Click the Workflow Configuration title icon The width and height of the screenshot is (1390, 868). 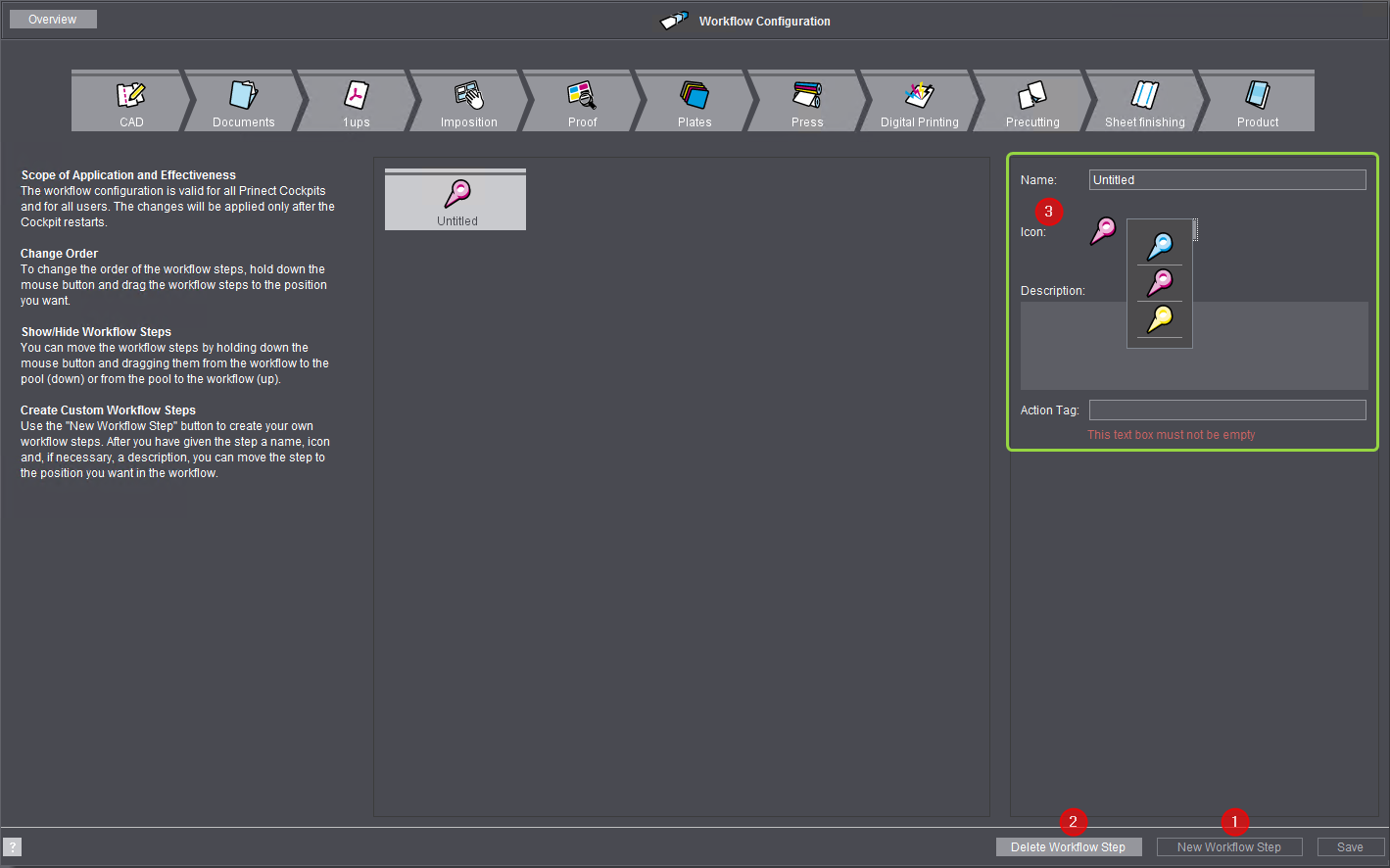pos(674,21)
